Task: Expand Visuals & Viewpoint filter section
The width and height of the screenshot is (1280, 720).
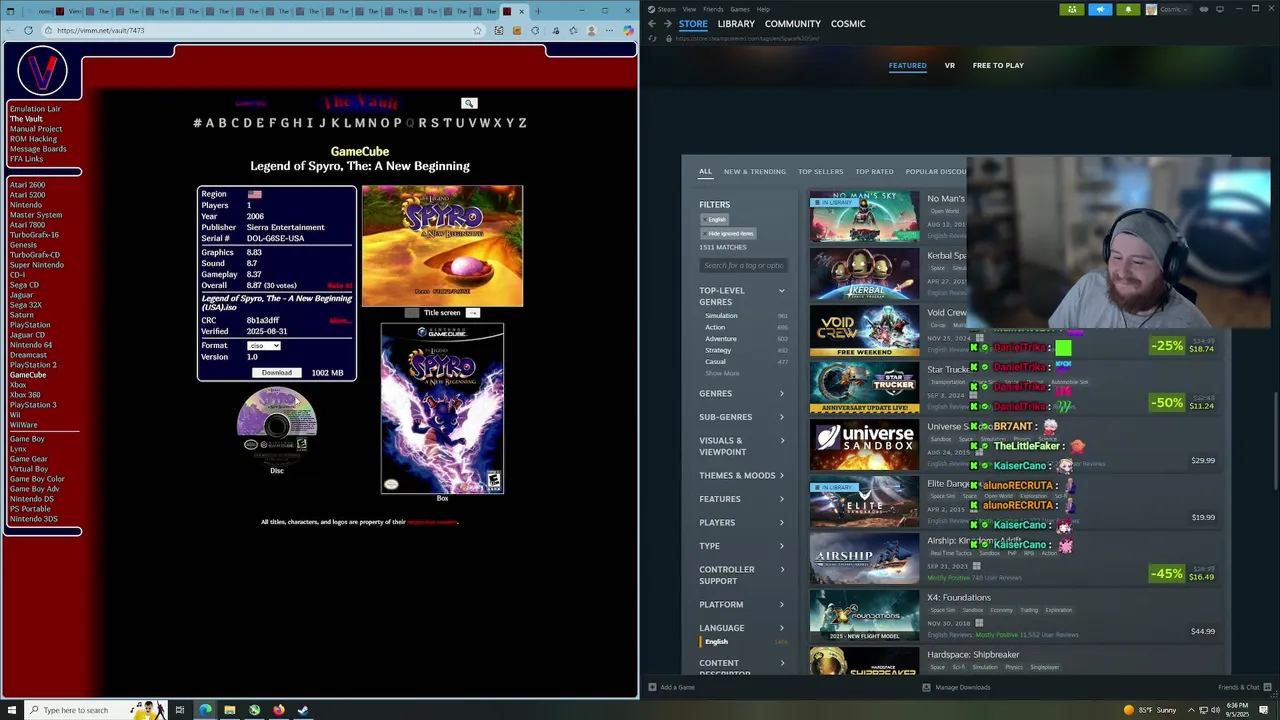Action: point(742,446)
